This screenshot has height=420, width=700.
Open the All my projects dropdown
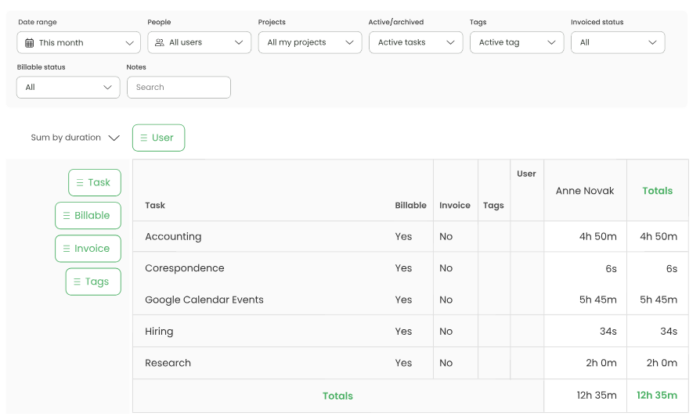(310, 42)
